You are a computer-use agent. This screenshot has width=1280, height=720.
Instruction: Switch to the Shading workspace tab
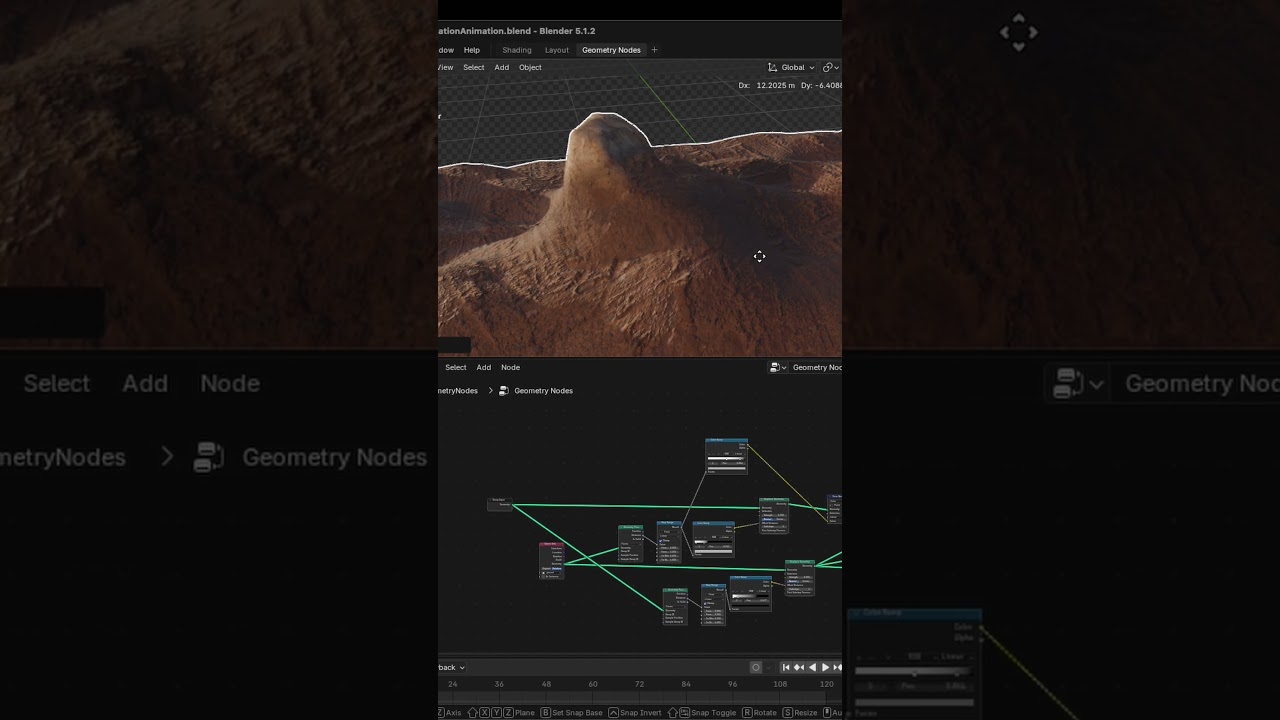(x=517, y=50)
